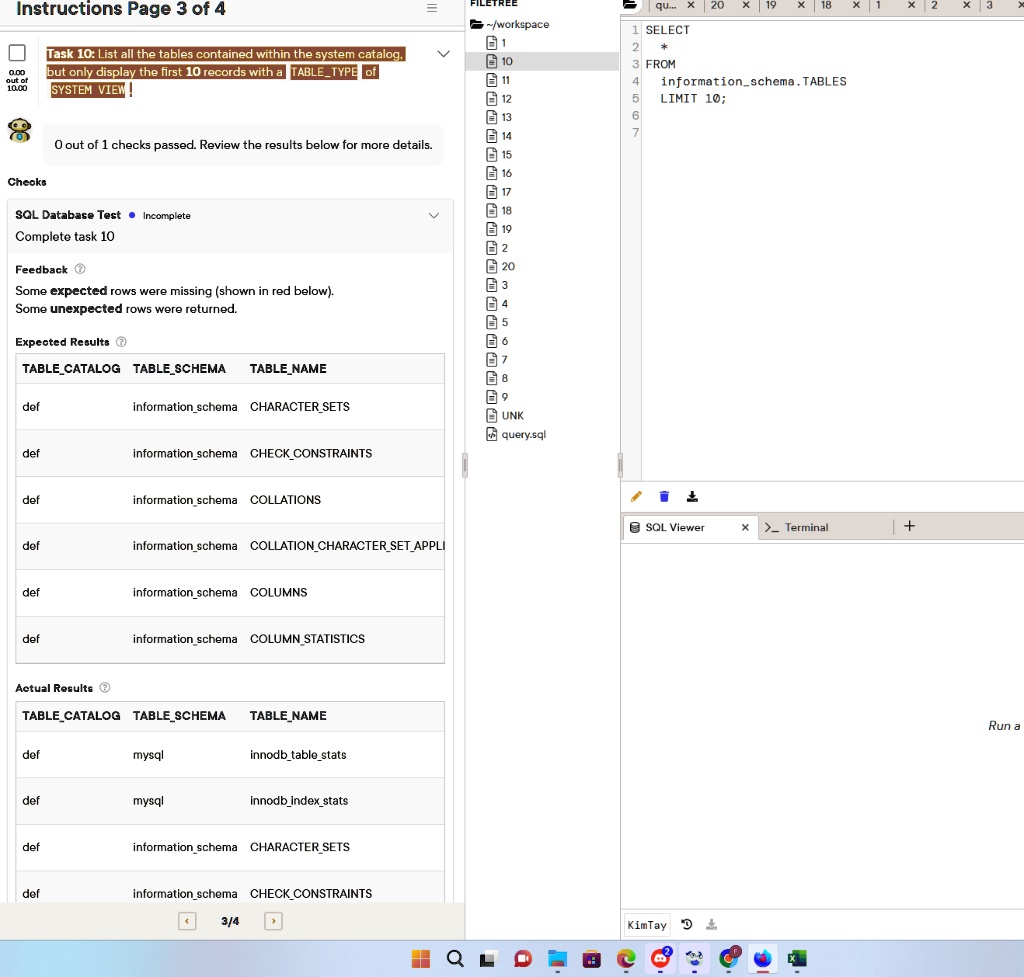The height and width of the screenshot is (977, 1024).
Task: Click the hamburger menu beside Instructions heading
Action: [431, 8]
